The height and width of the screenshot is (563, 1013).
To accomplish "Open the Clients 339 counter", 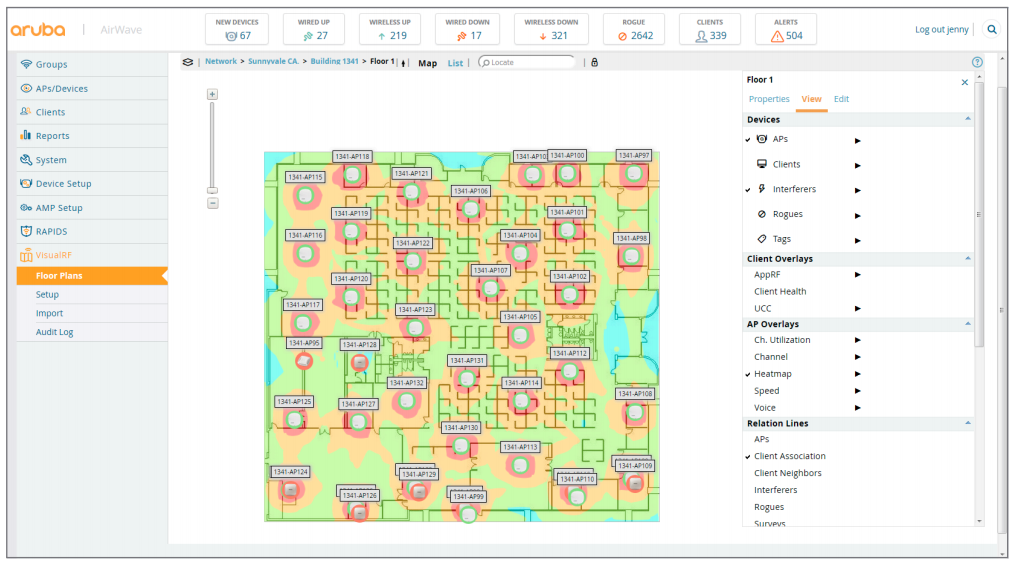I will pyautogui.click(x=709, y=30).
